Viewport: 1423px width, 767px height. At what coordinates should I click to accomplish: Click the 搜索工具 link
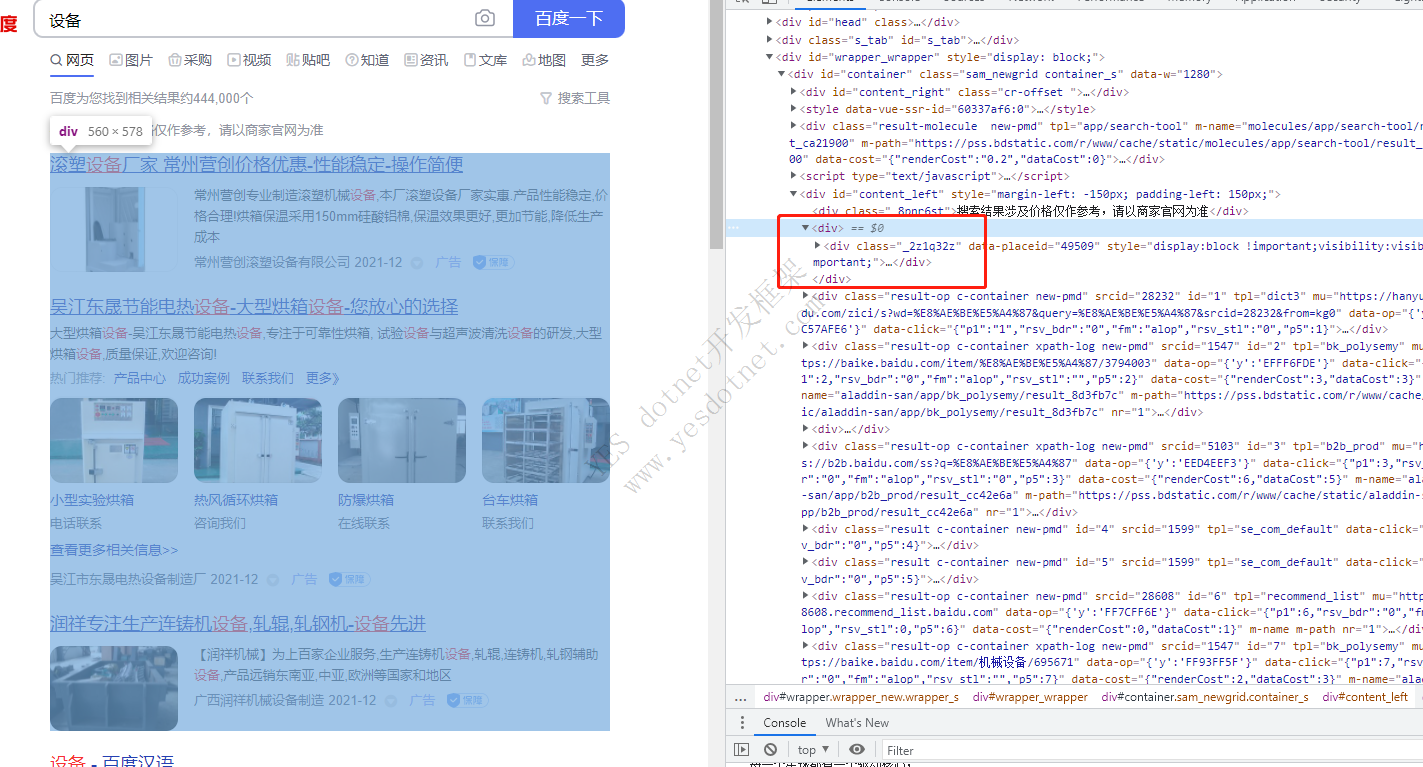pos(584,98)
